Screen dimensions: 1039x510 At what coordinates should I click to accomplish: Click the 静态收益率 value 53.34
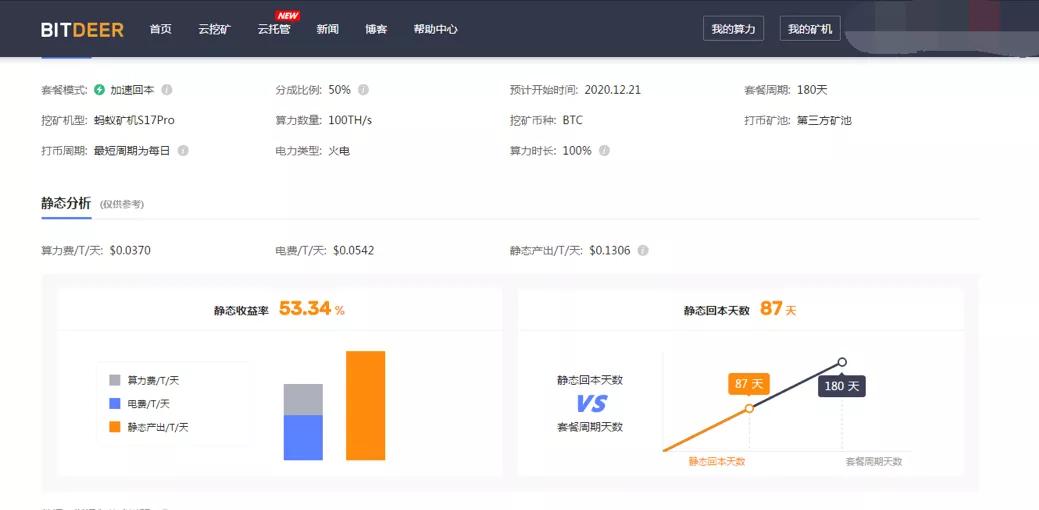tap(305, 308)
